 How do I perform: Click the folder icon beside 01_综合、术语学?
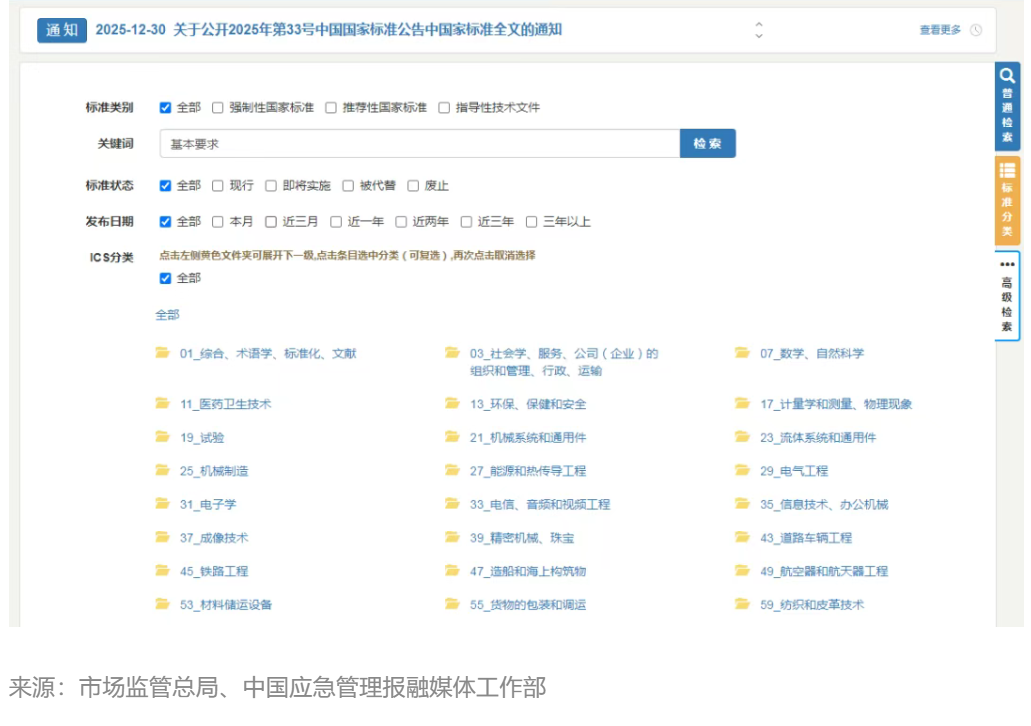[x=163, y=353]
